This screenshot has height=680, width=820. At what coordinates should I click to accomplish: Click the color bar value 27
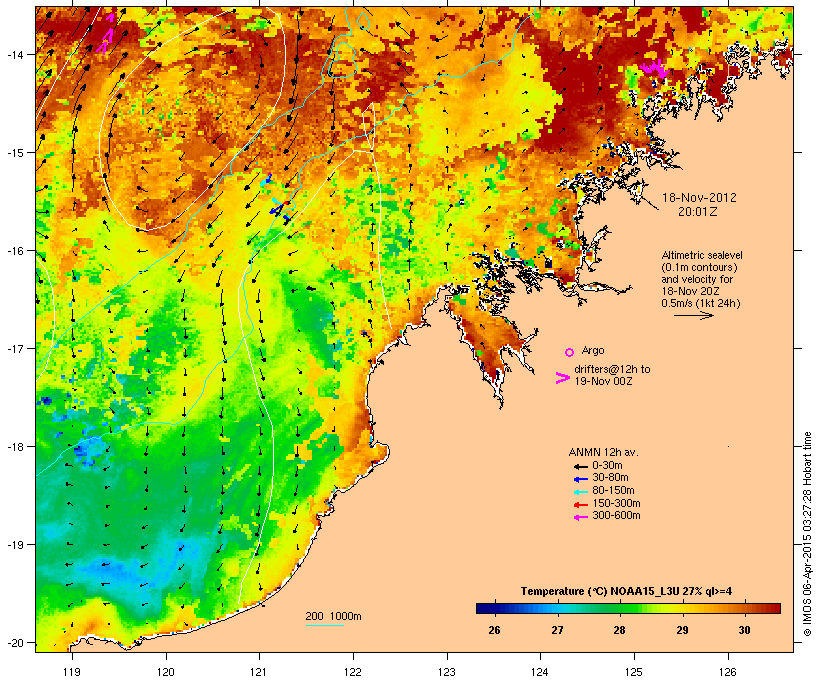pyautogui.click(x=557, y=630)
